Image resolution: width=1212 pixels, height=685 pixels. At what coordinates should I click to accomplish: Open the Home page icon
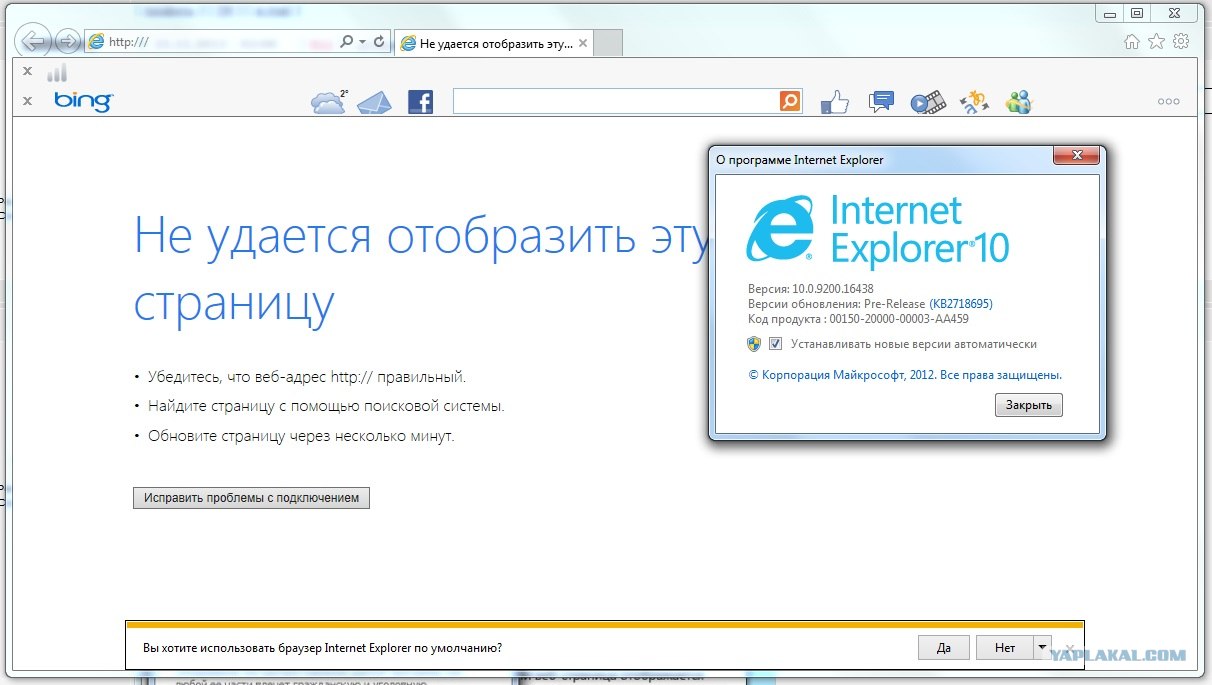click(x=1132, y=42)
